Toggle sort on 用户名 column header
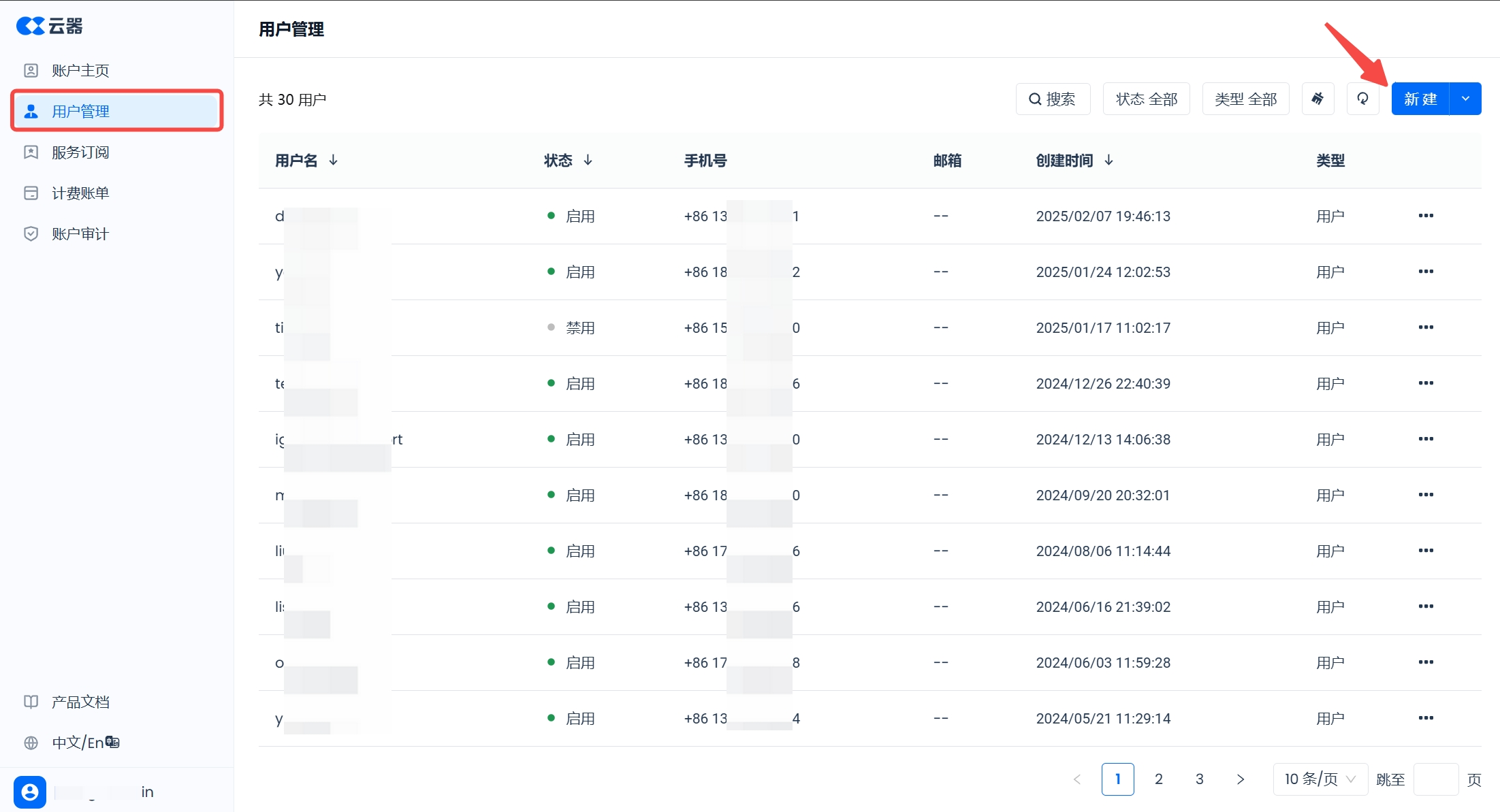Screen dimensions: 1500x812 (333, 161)
